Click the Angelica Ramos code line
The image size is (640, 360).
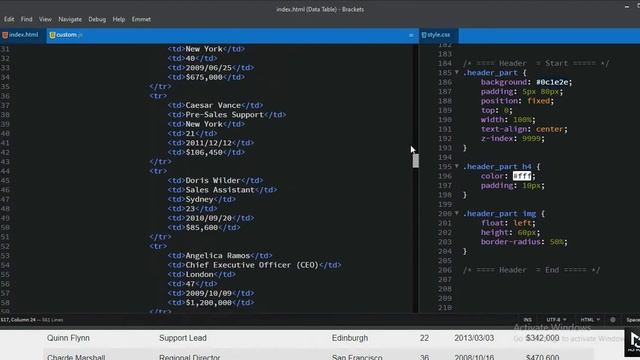(220, 256)
